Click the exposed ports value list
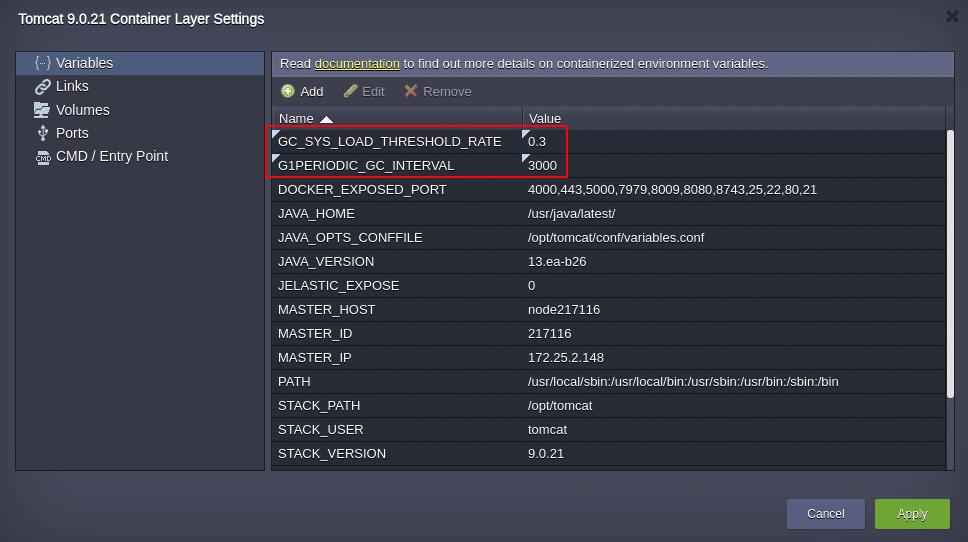Screen dimensions: 968x542 [x=672, y=190]
